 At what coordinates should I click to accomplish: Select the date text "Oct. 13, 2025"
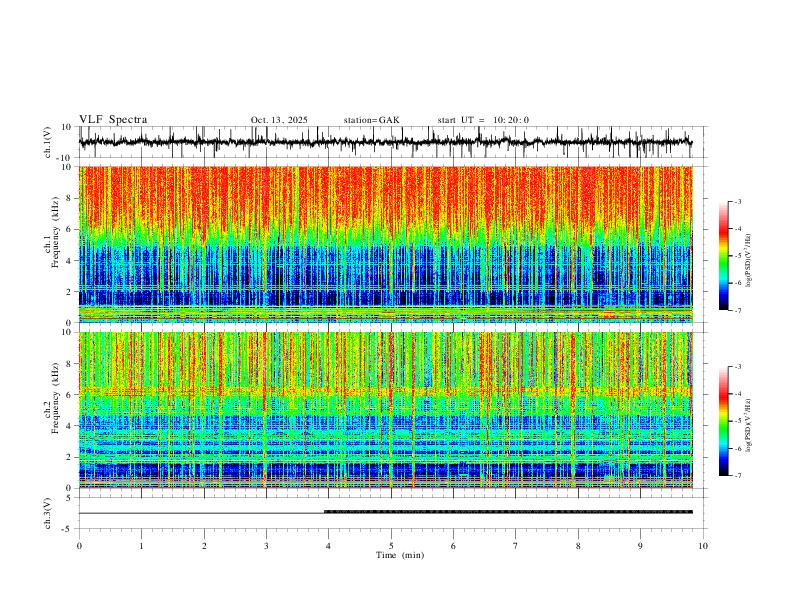[x=279, y=120]
